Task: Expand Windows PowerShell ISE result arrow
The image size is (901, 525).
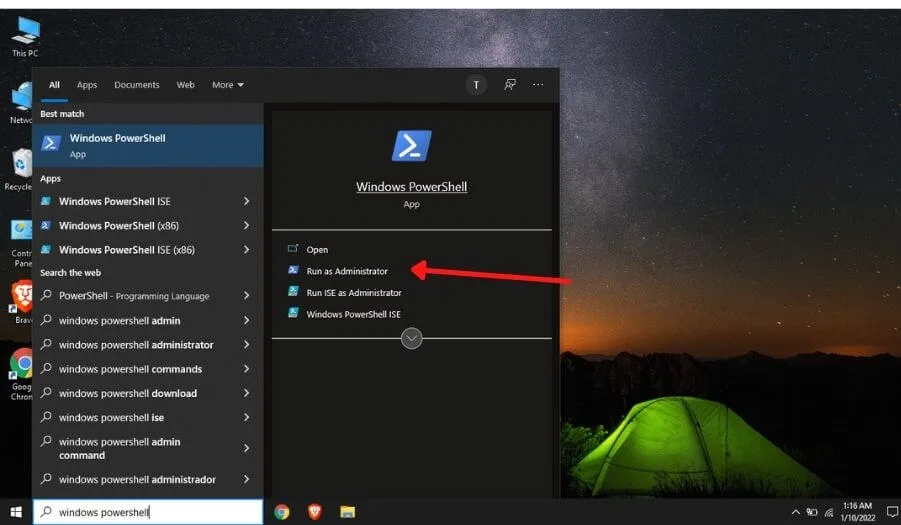Action: 247,201
